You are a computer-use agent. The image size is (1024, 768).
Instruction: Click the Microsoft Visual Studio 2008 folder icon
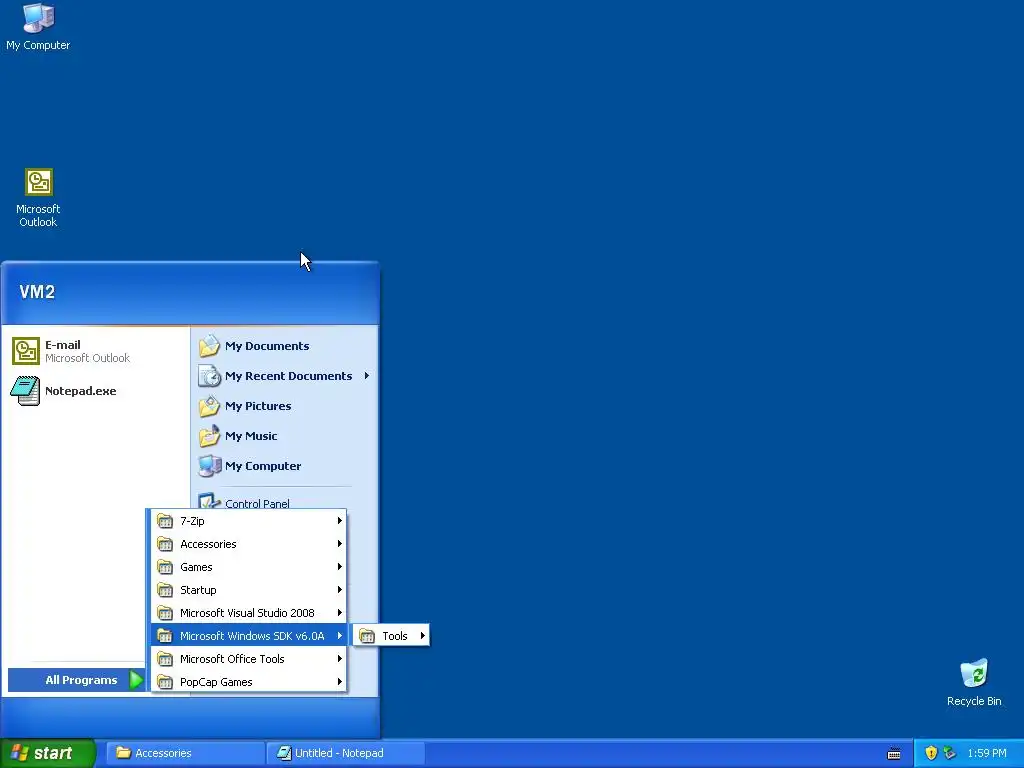(x=165, y=613)
